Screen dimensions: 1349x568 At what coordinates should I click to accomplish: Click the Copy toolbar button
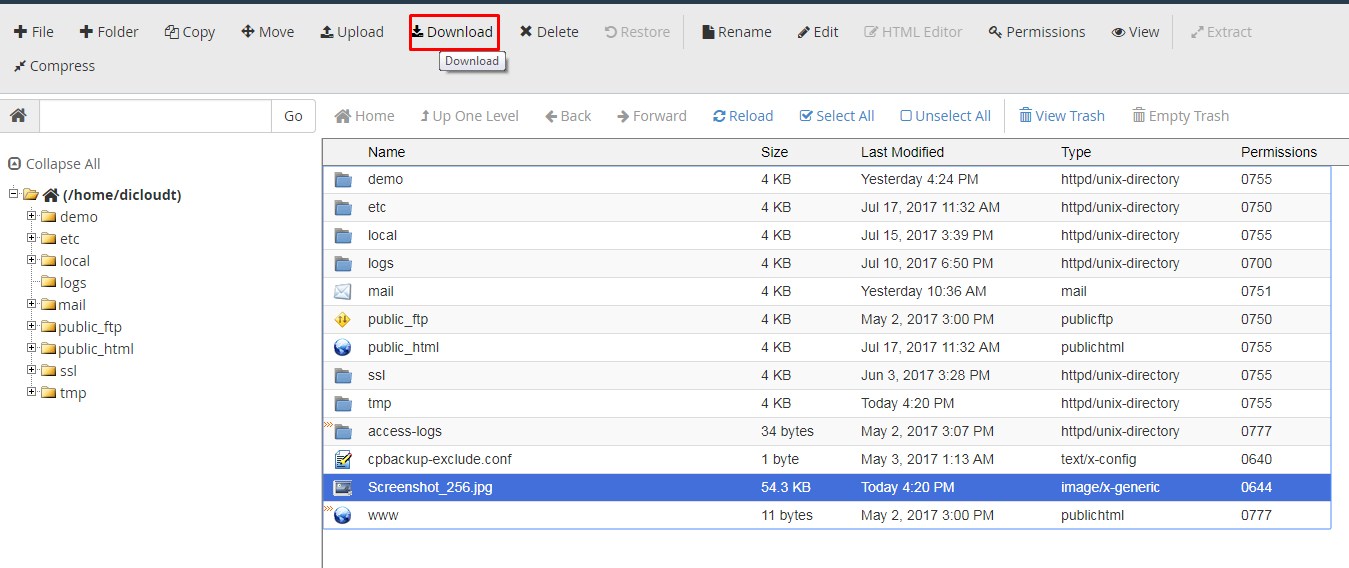click(190, 32)
